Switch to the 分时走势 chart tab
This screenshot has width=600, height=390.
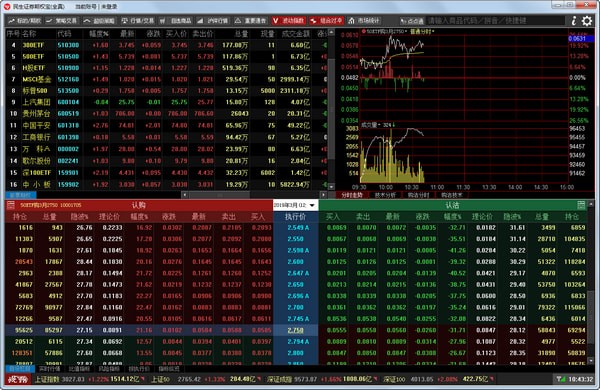tap(352, 195)
